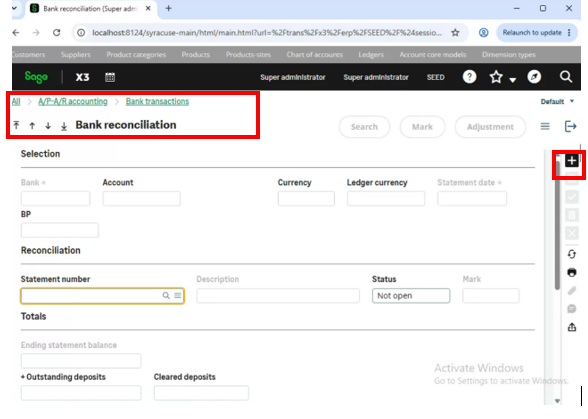This screenshot has height=419, width=588.
Task: Click the favorites star icon in header
Action: [496, 77]
